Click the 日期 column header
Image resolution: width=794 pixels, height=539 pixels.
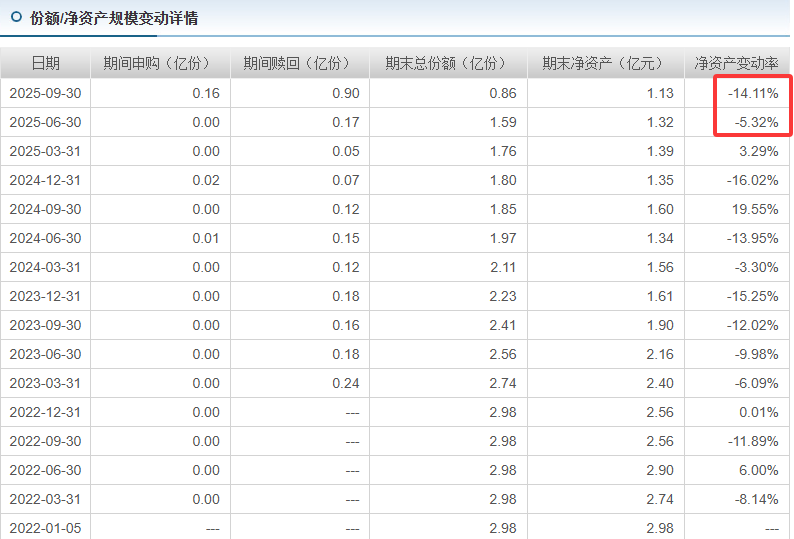pyautogui.click(x=46, y=63)
